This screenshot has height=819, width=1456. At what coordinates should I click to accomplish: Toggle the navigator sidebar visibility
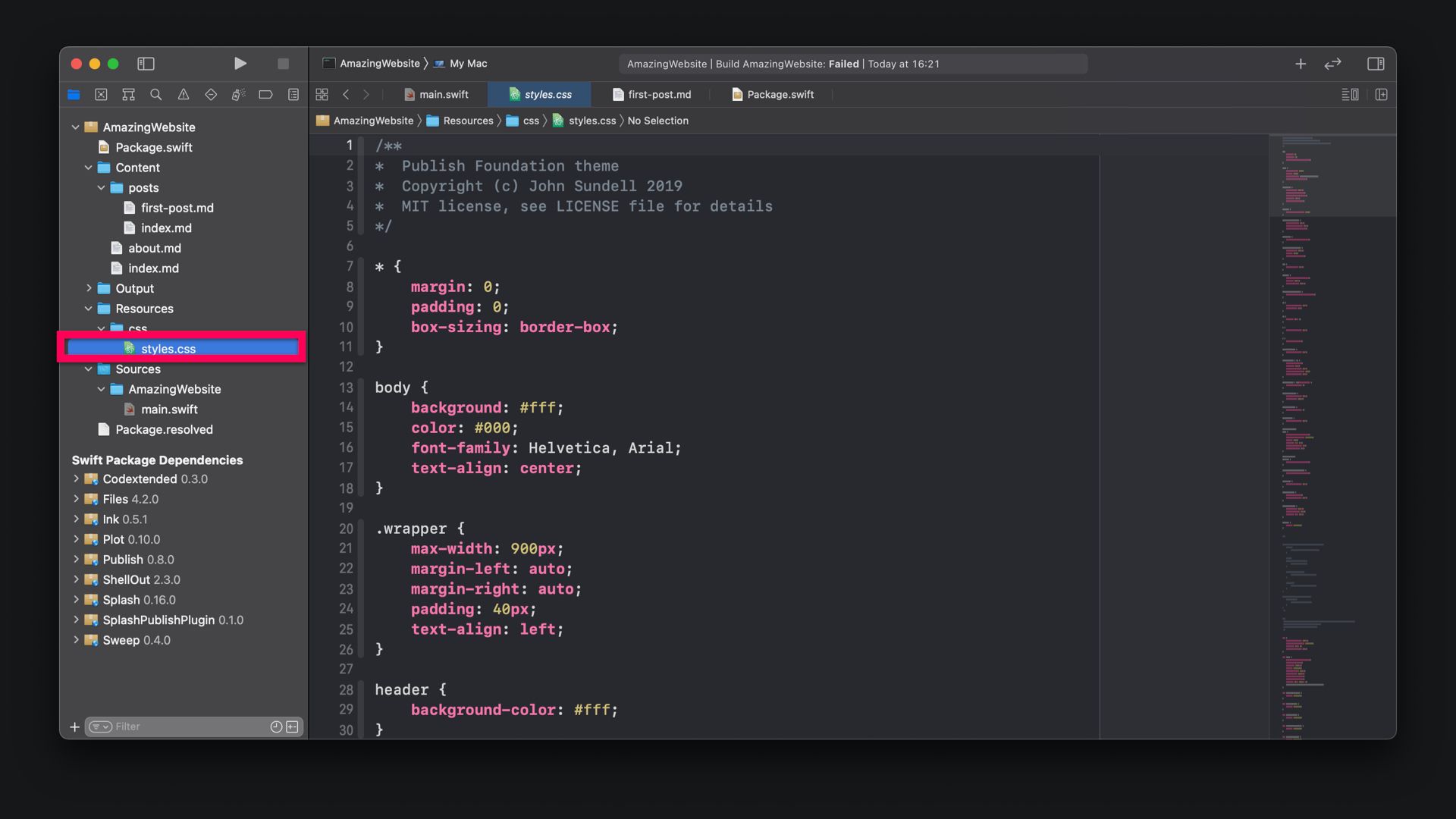tap(146, 64)
